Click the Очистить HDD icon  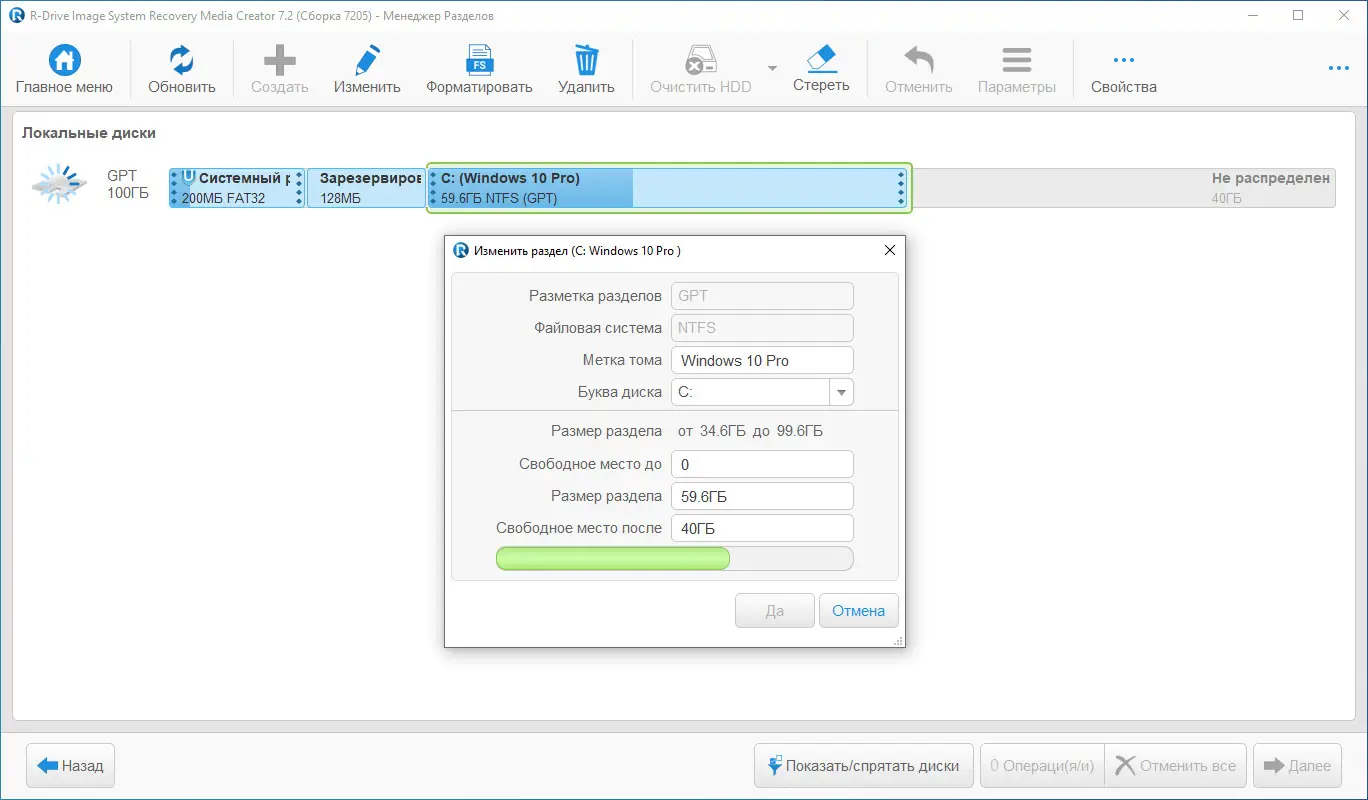(700, 60)
